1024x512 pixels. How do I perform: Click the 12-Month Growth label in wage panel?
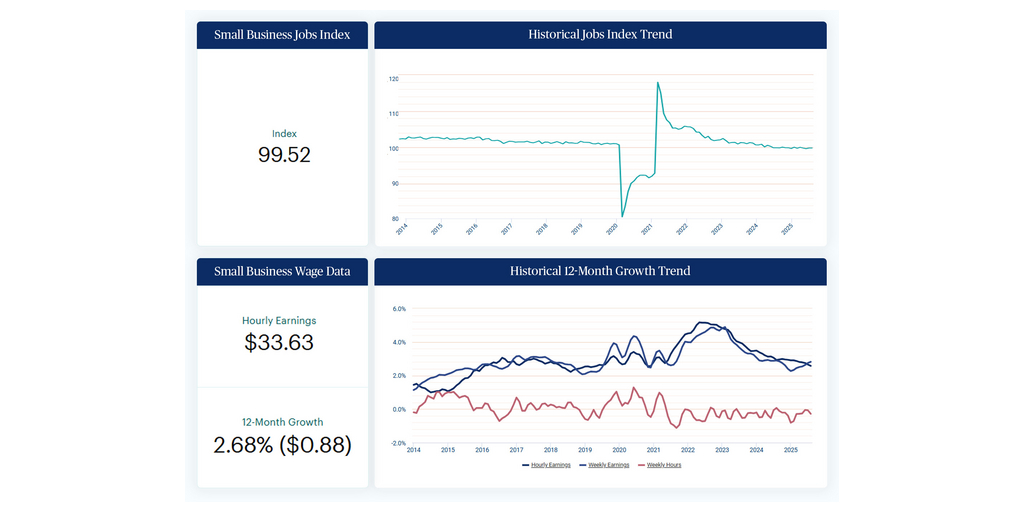coord(282,422)
